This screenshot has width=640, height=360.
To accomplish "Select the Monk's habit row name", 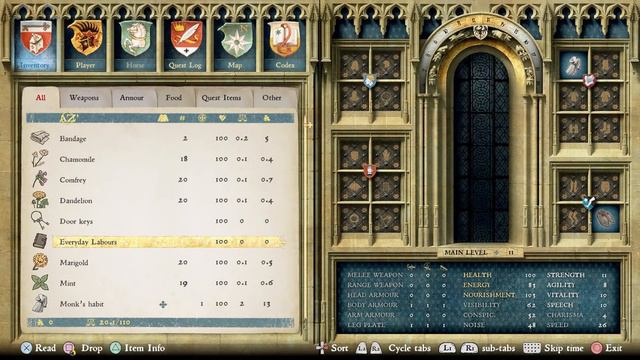I will tap(82, 304).
